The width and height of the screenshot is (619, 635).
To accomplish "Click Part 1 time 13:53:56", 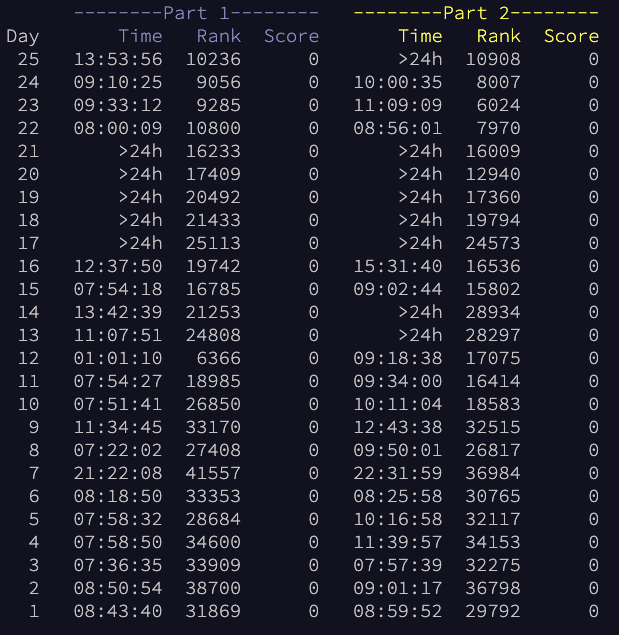I will point(118,59).
